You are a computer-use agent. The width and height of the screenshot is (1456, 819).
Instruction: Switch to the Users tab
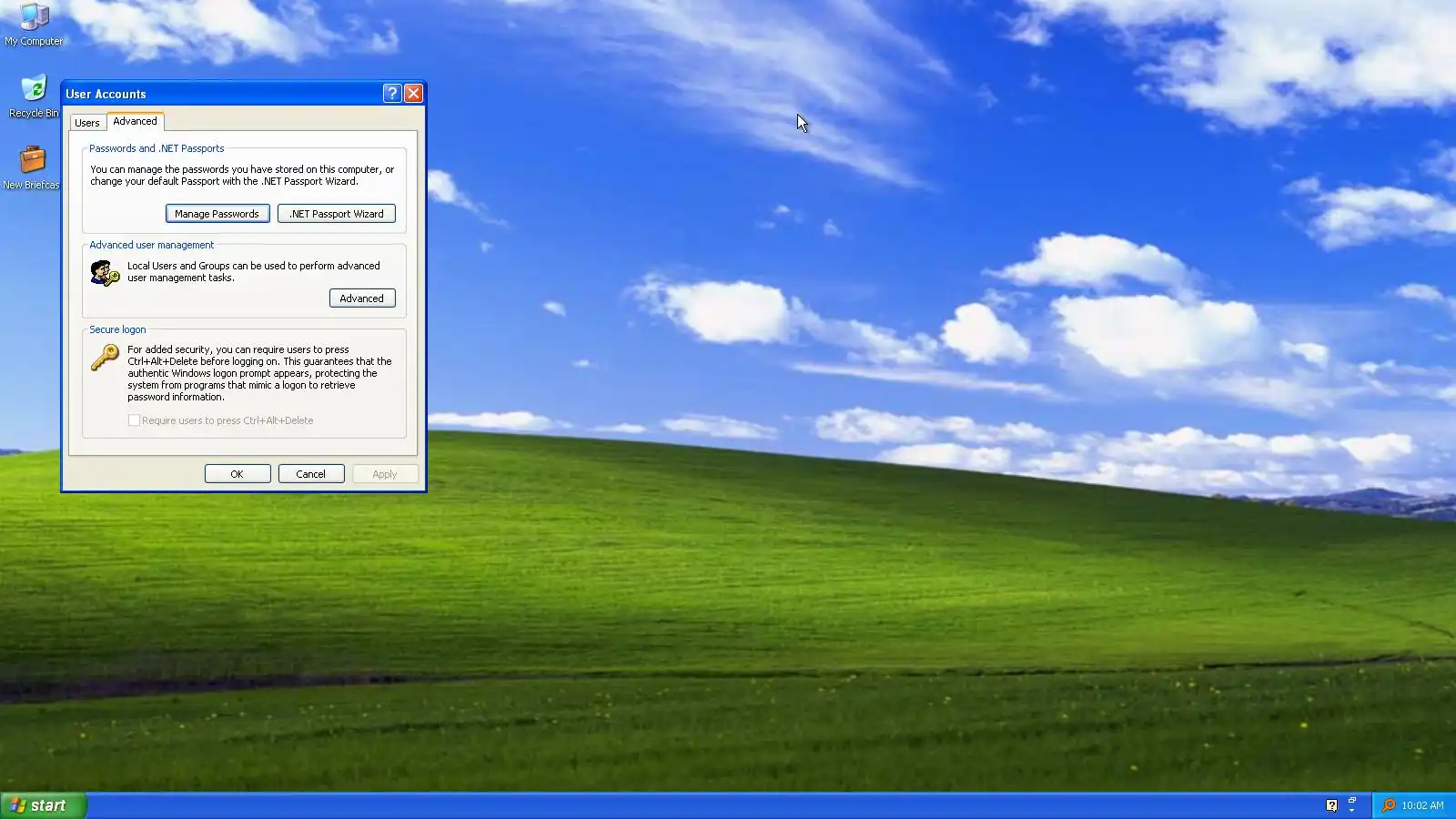87,123
